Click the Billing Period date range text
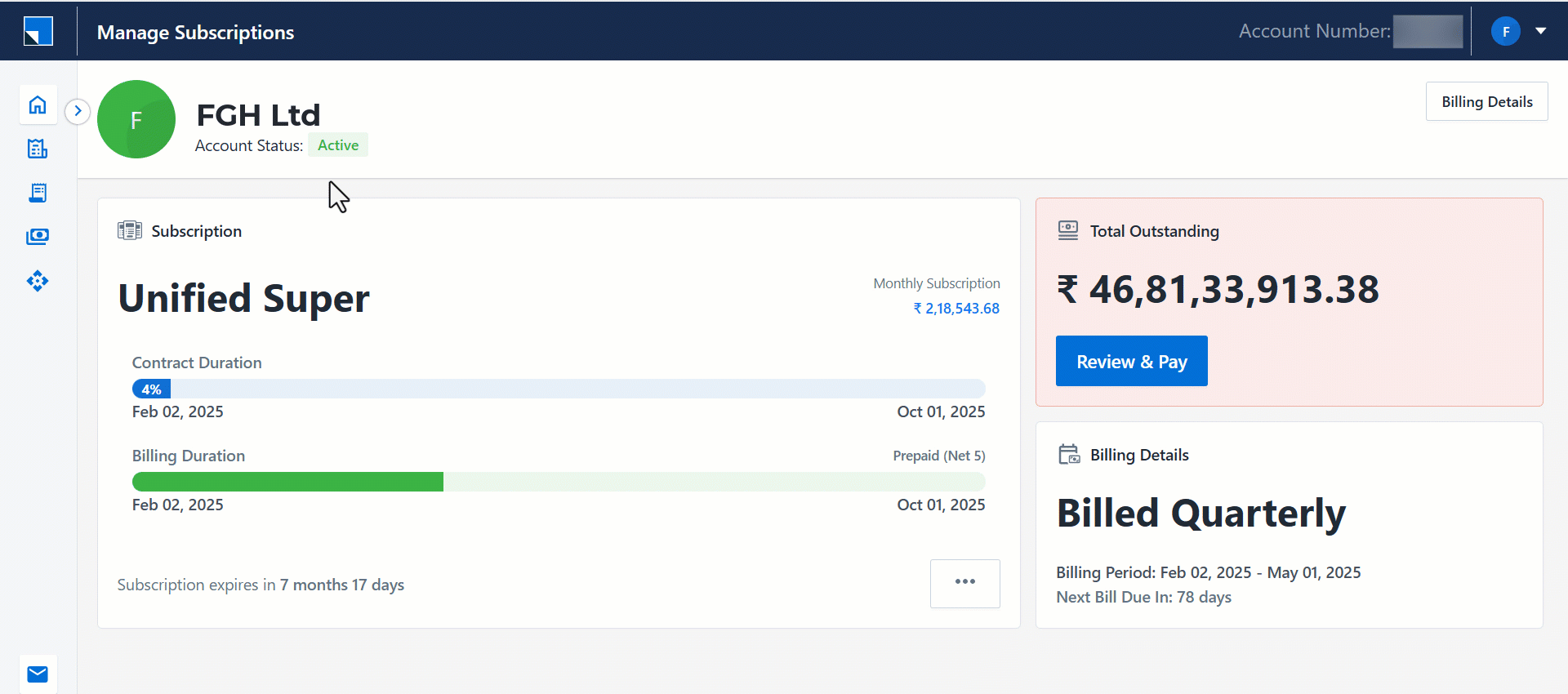 [1208, 572]
